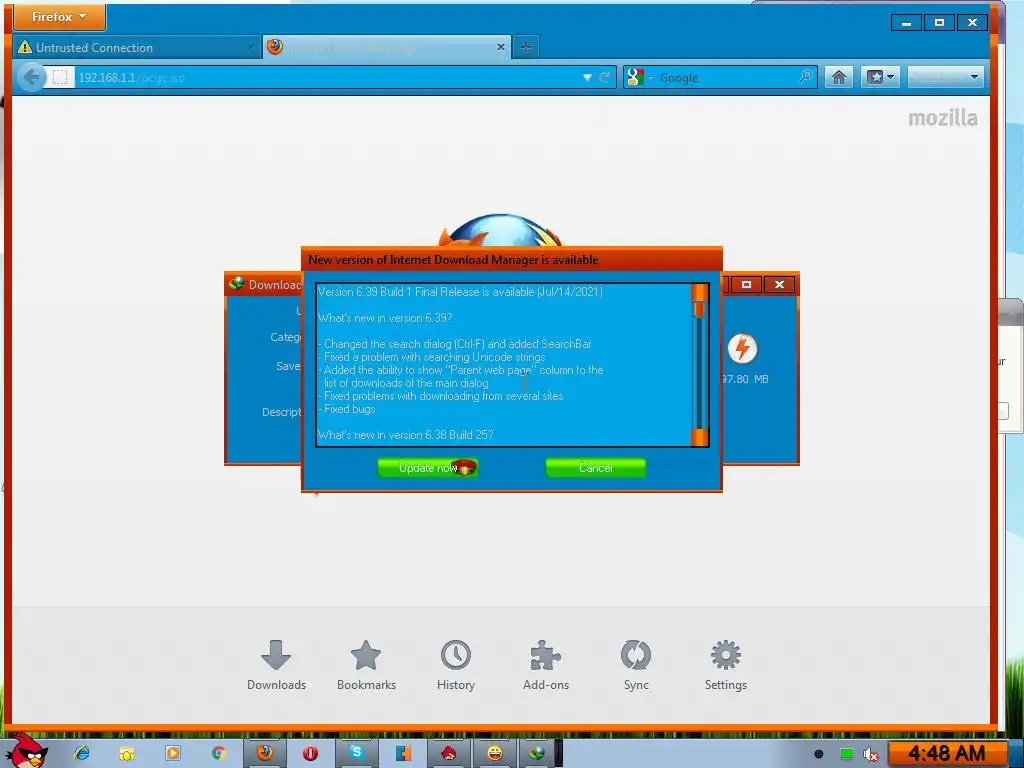This screenshot has height=768, width=1024.
Task: Maximize the Download info window behind the dialog
Action: [746, 285]
